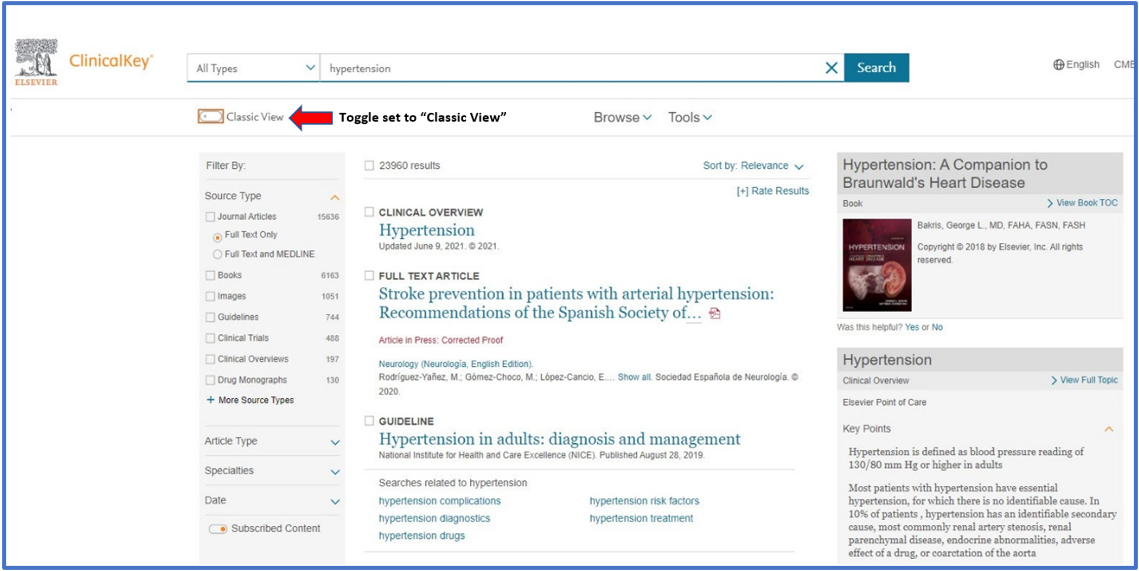
Task: Open the hypertension complications related search
Action: (439, 501)
